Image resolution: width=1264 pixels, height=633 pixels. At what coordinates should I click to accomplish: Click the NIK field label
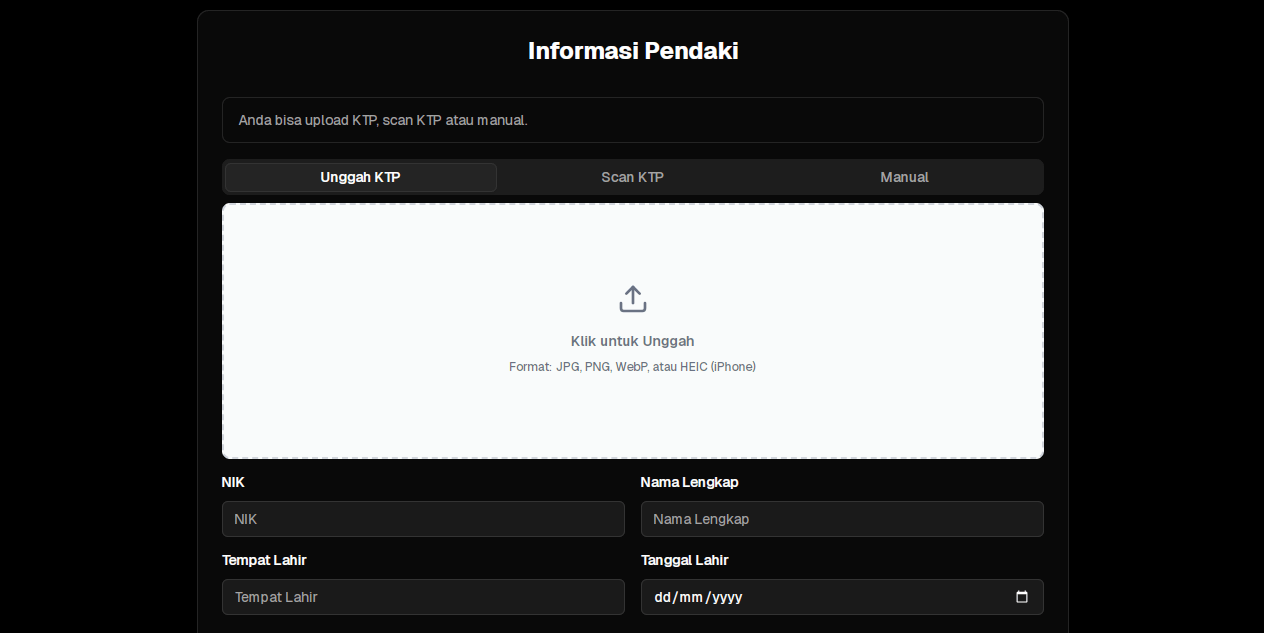pyautogui.click(x=233, y=482)
